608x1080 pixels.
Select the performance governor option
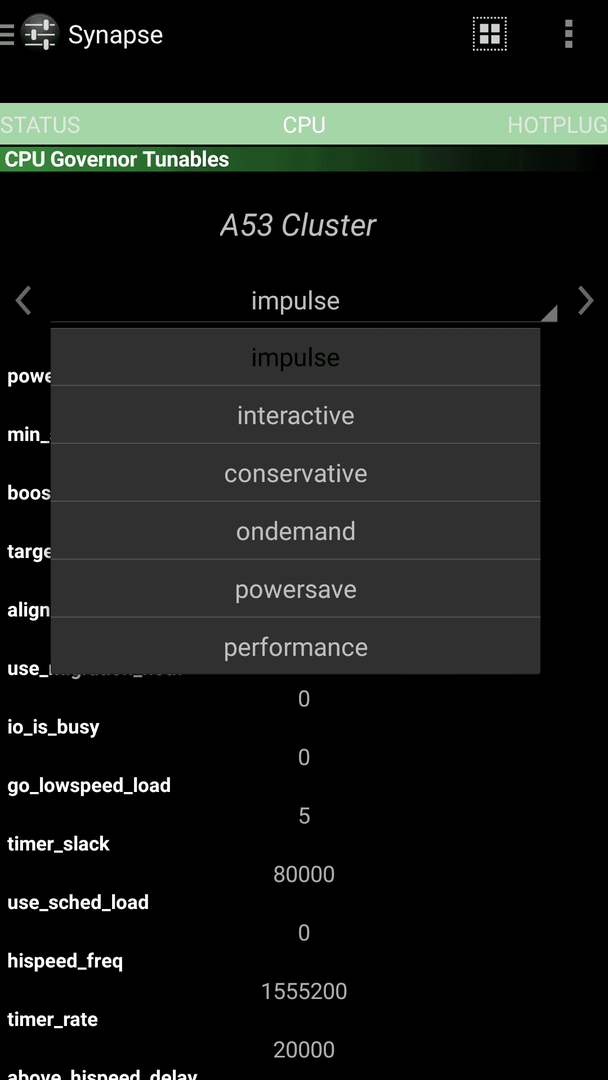(x=295, y=647)
